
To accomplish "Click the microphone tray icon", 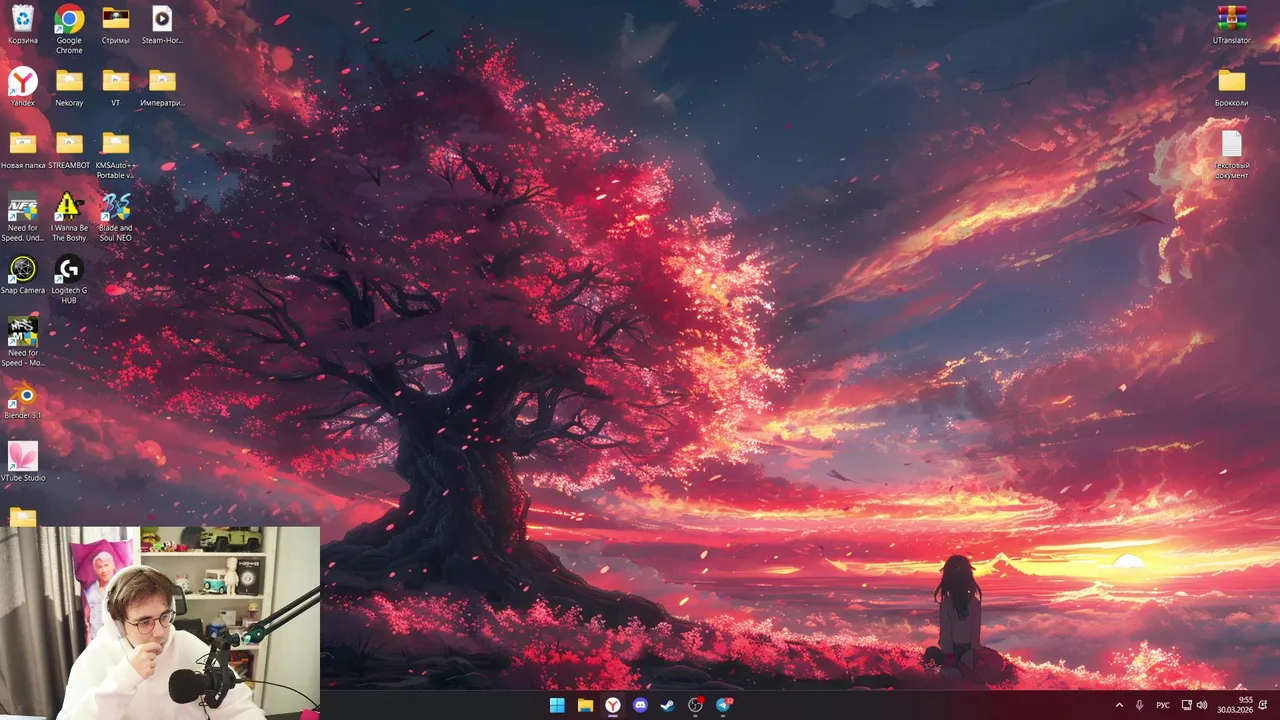I will coord(1139,705).
